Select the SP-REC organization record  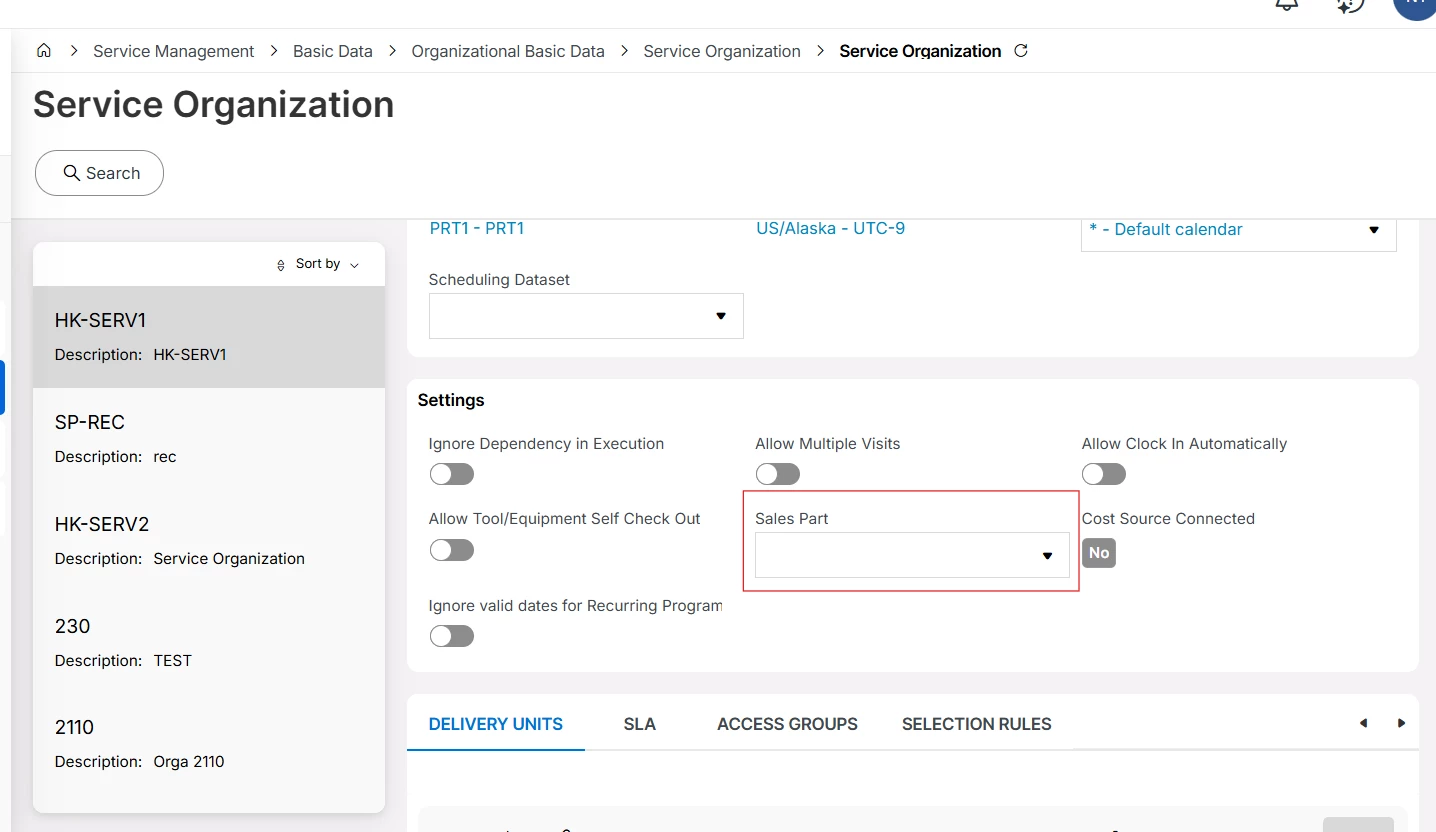coord(209,438)
